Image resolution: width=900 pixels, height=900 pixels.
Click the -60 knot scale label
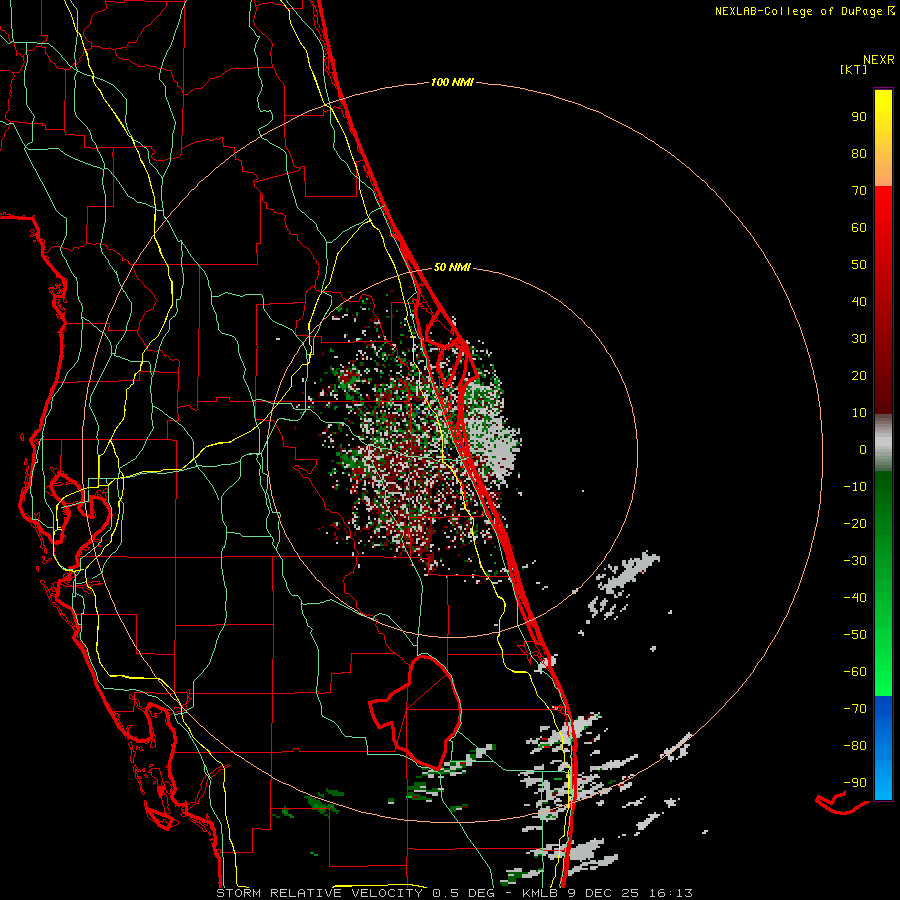pos(855,672)
